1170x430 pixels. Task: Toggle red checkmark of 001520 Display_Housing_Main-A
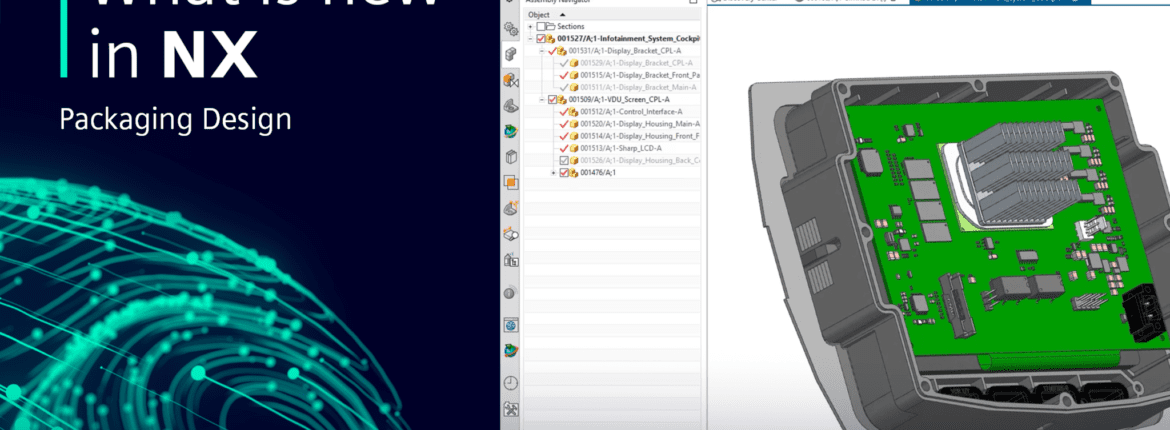tap(564, 124)
